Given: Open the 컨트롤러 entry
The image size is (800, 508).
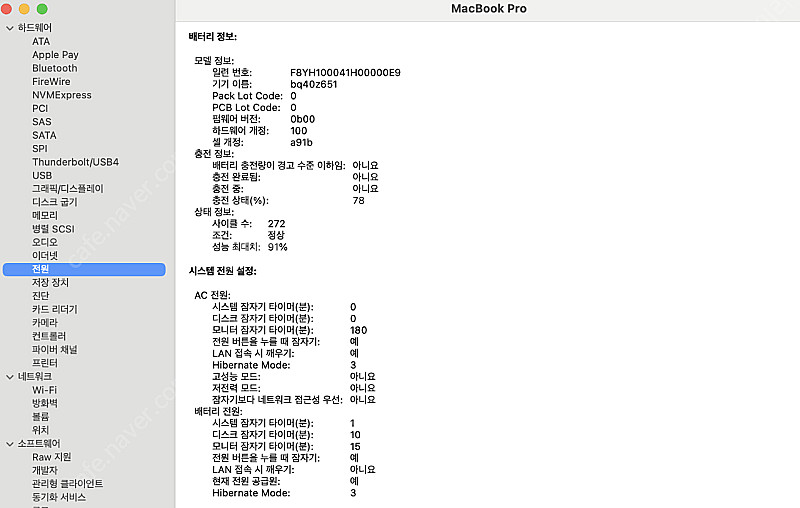Looking at the screenshot, I should 49,336.
